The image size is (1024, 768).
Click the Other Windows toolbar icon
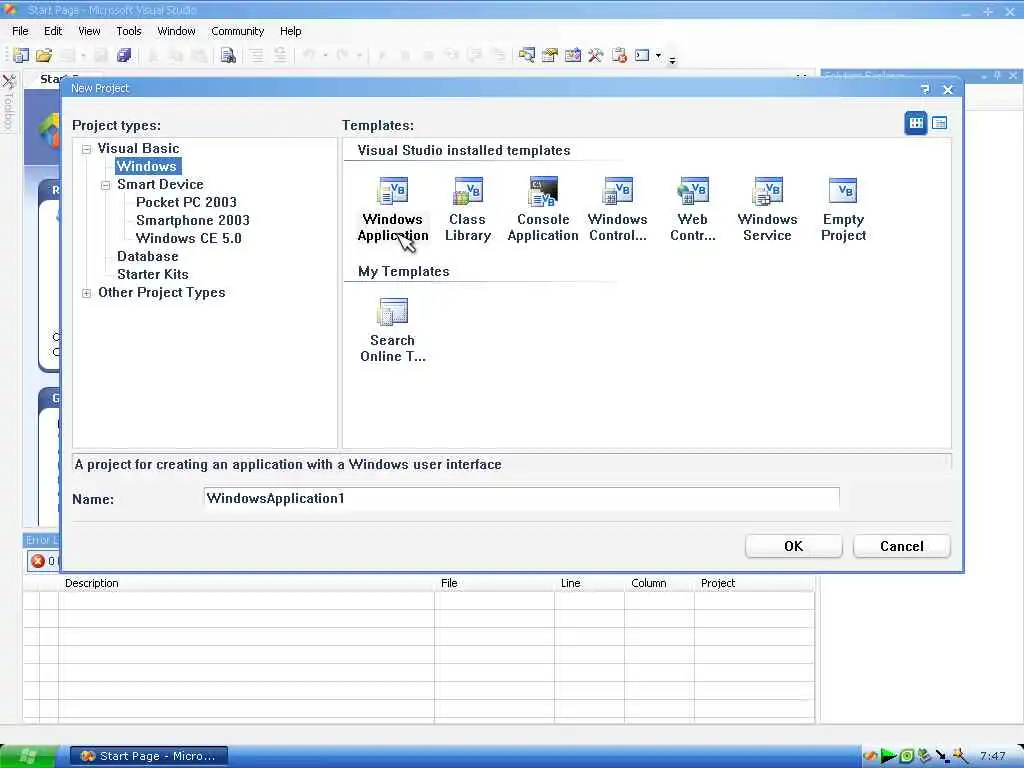coord(643,56)
